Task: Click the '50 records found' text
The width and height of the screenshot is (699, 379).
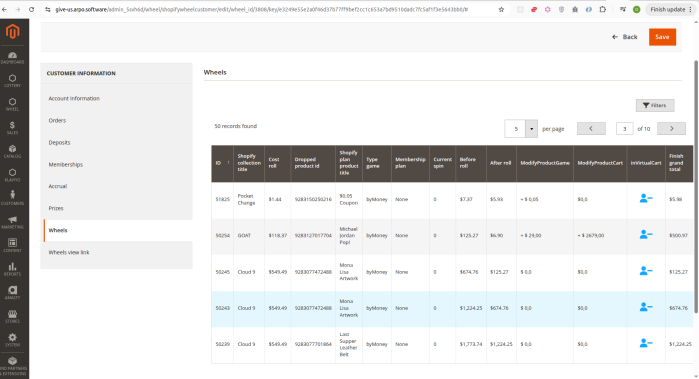Action: pos(235,126)
